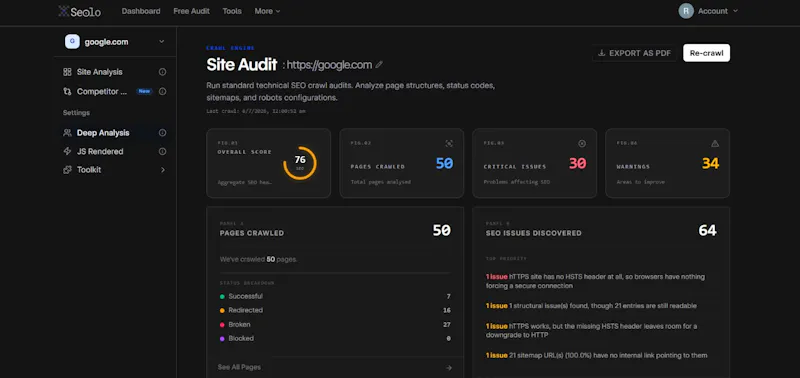The height and width of the screenshot is (378, 800).
Task: Click the New badge
Action: pos(144,91)
